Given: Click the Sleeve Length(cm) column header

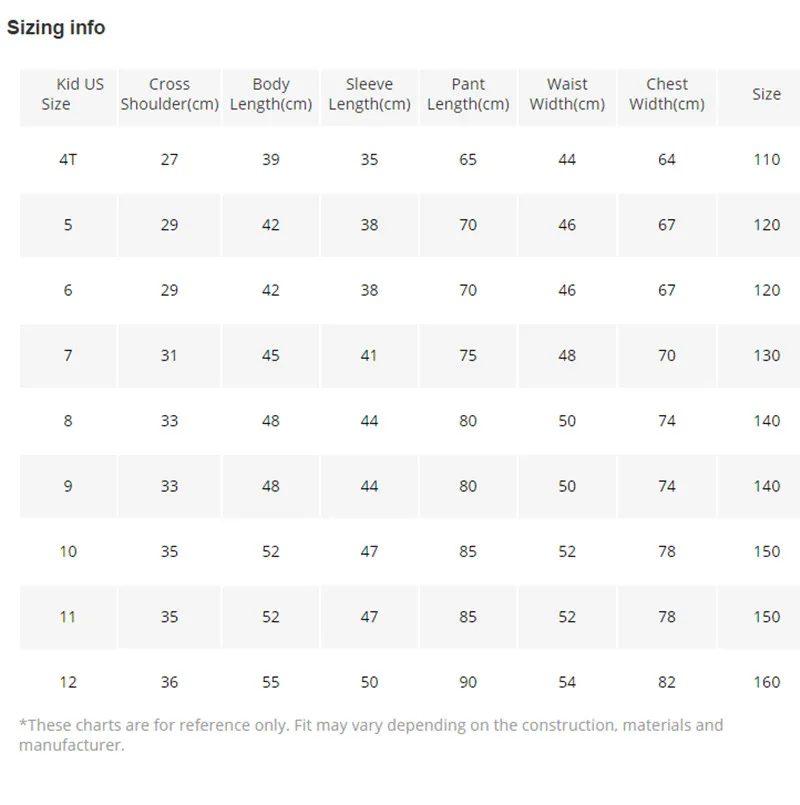Looking at the screenshot, I should (x=369, y=94).
